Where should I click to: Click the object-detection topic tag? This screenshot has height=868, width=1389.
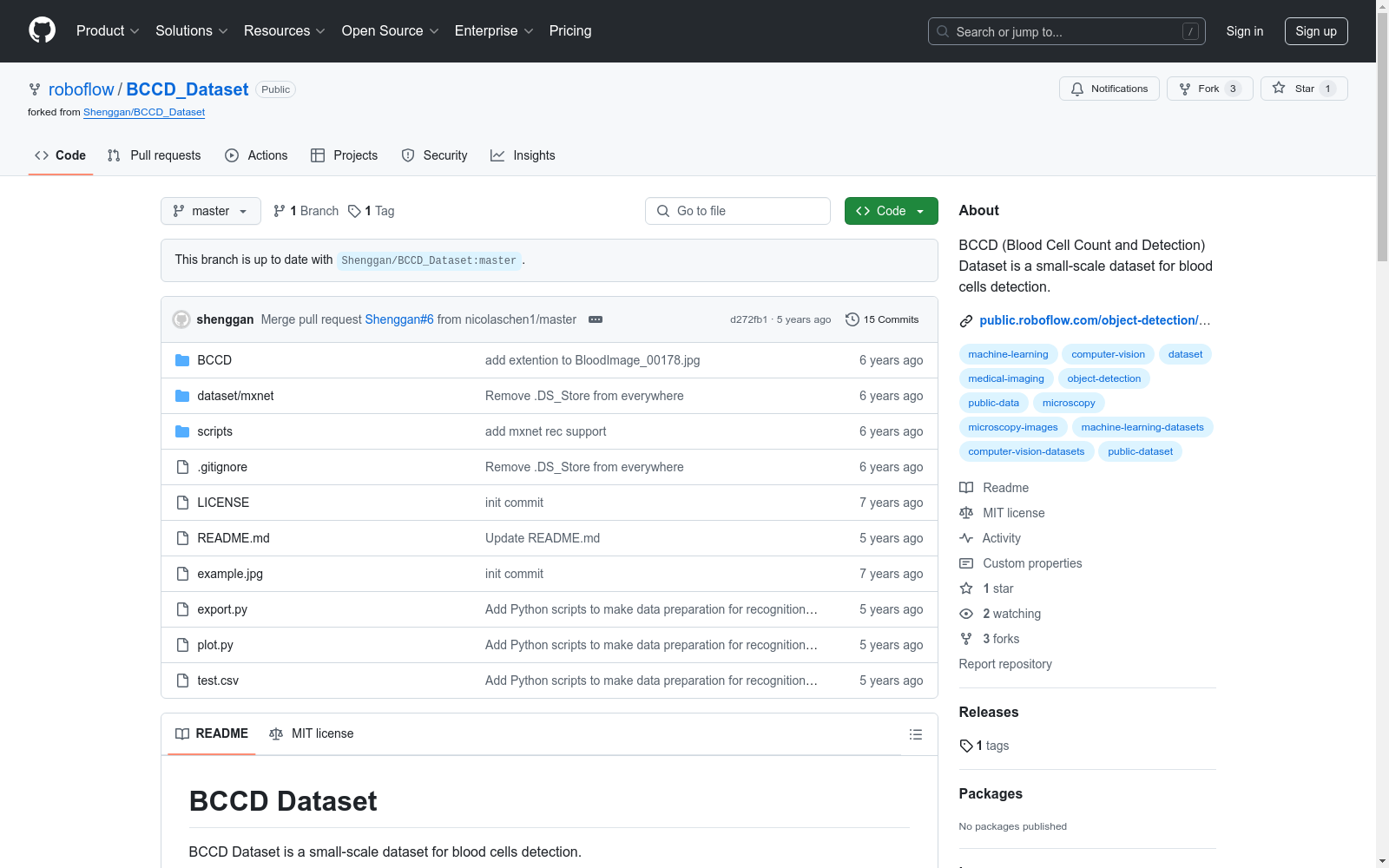click(x=1104, y=378)
